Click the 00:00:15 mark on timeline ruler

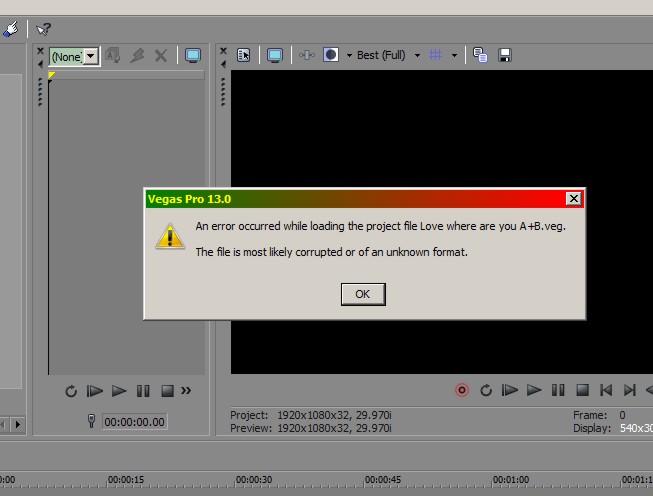(126, 480)
